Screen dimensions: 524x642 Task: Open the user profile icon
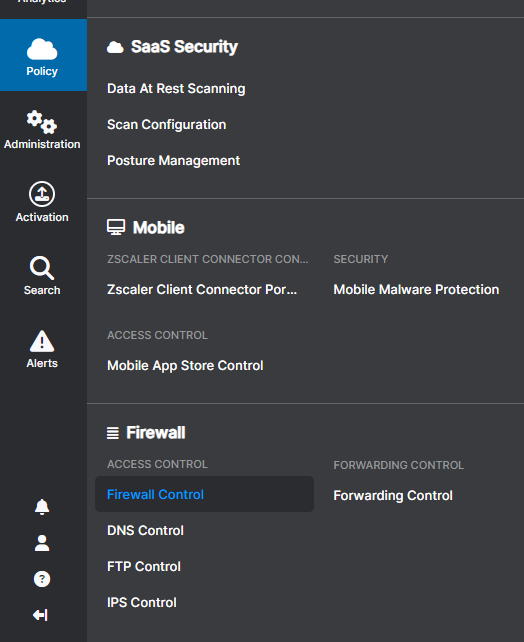tap(42, 543)
